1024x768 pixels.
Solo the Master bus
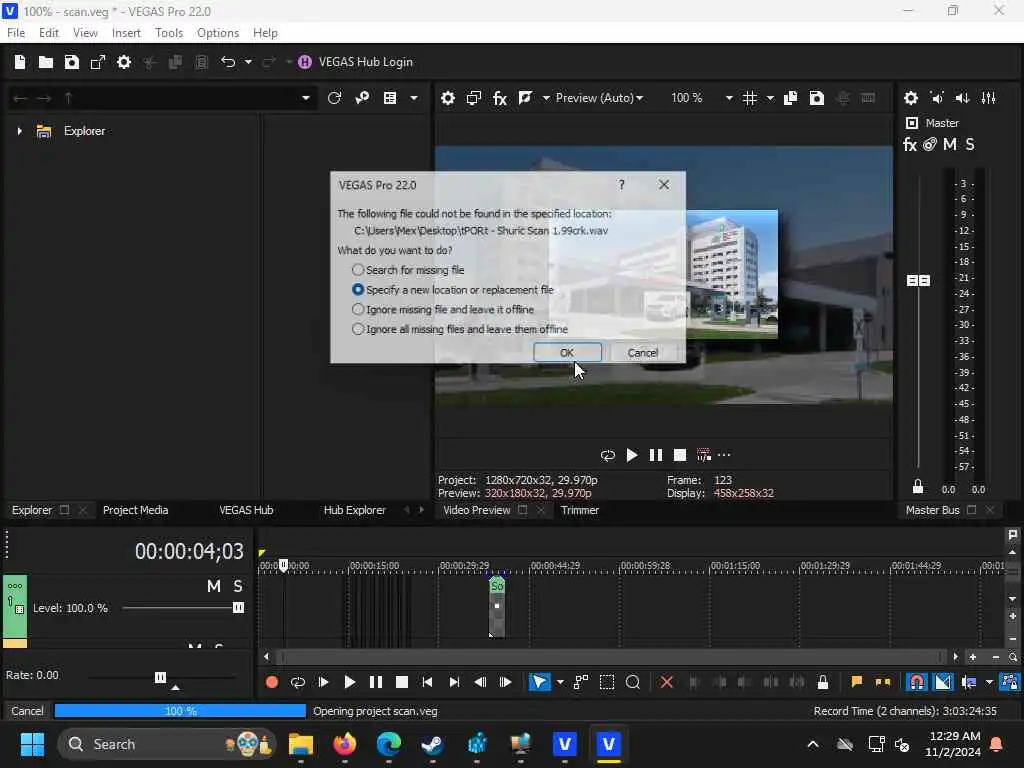[x=970, y=144]
